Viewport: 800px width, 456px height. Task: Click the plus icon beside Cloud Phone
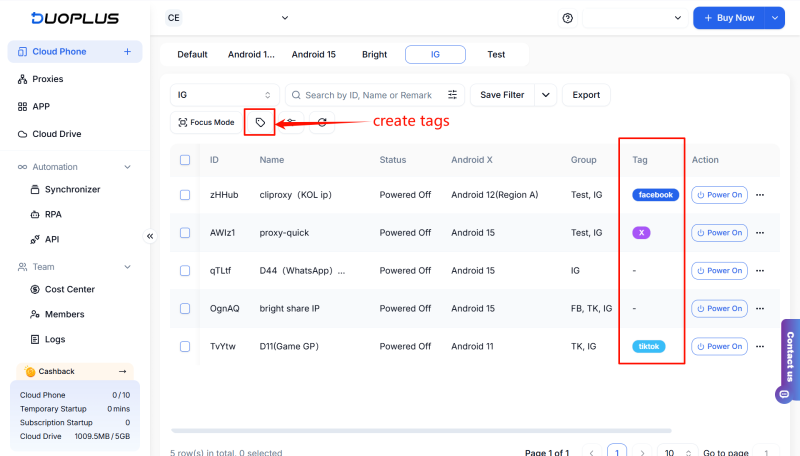coord(127,52)
